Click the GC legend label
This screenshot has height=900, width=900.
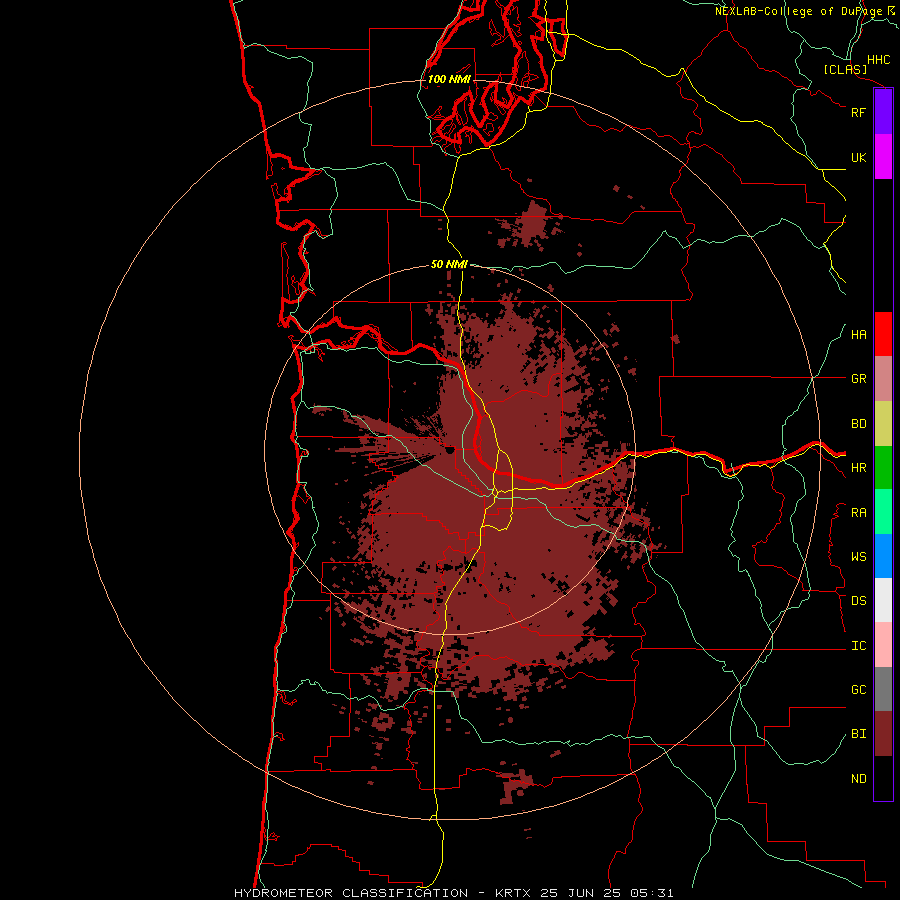[858, 690]
